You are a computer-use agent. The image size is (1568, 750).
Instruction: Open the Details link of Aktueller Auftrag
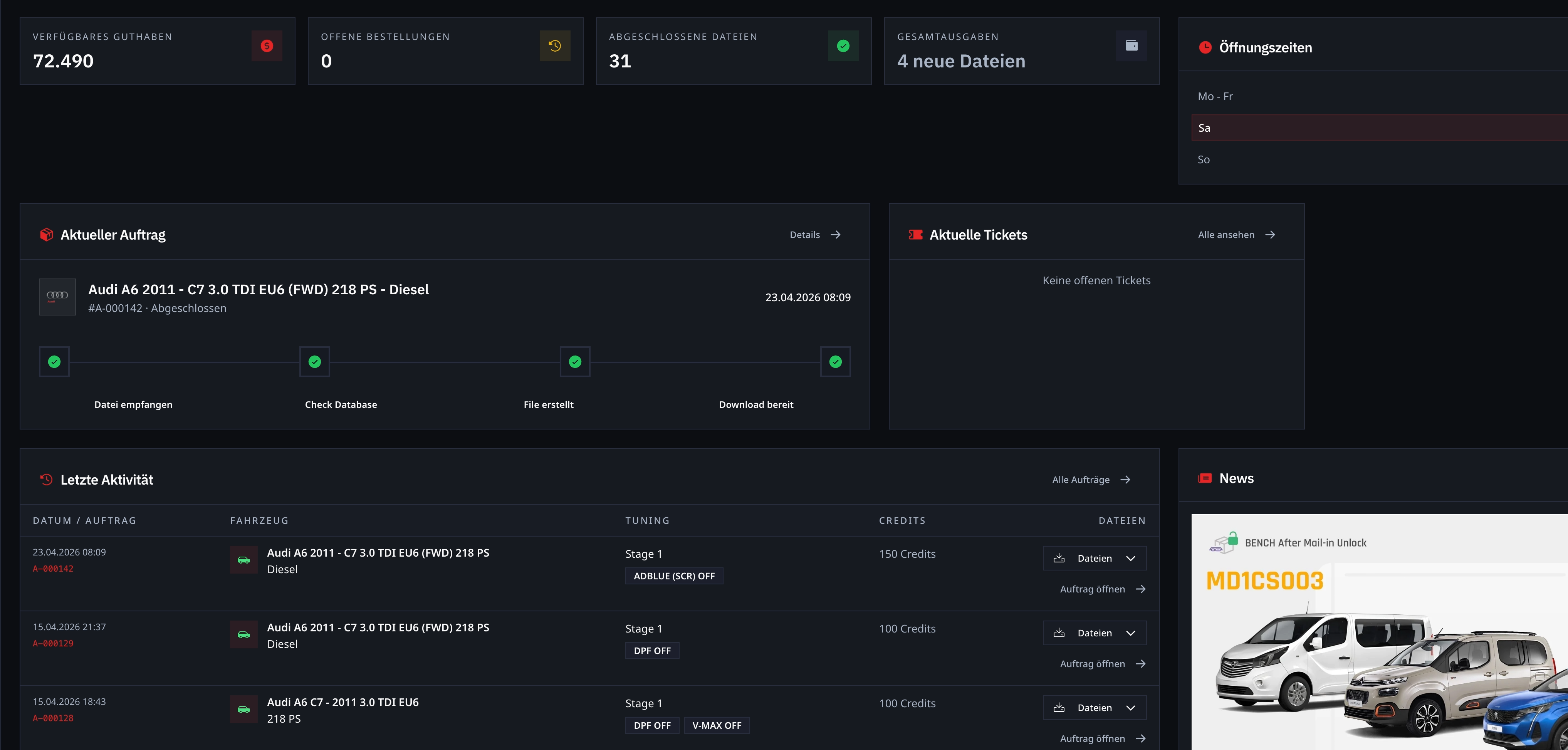(x=815, y=235)
